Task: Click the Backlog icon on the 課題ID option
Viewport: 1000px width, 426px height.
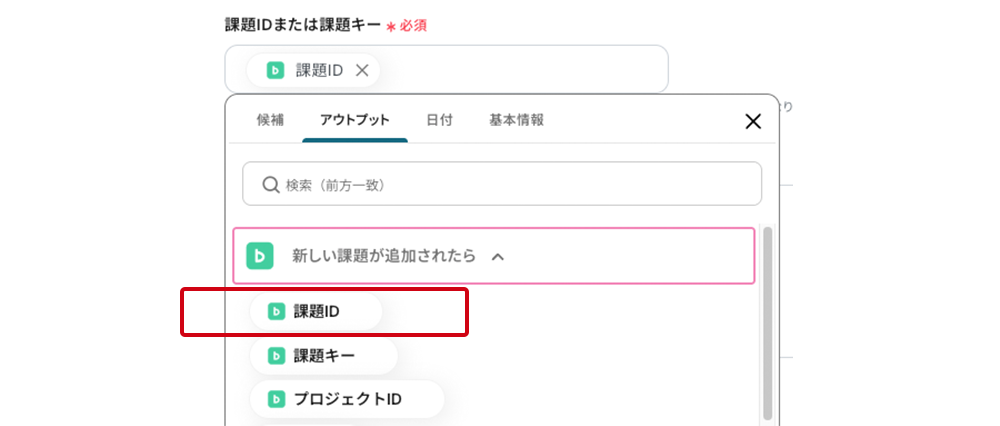Action: 276,311
